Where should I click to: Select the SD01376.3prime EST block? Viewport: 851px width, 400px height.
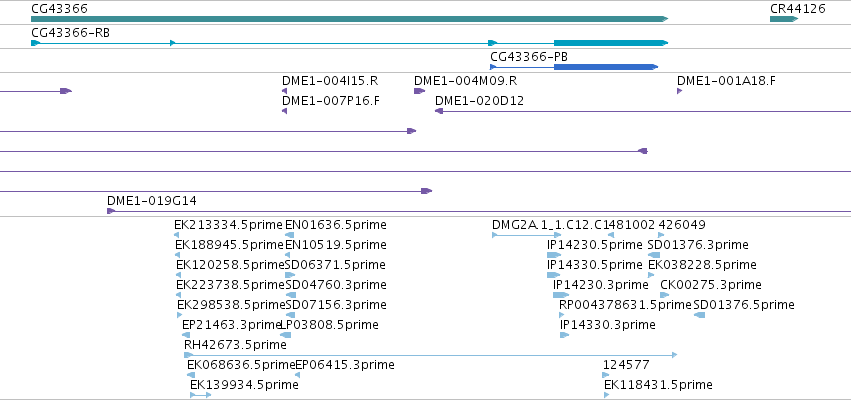[x=654, y=255]
